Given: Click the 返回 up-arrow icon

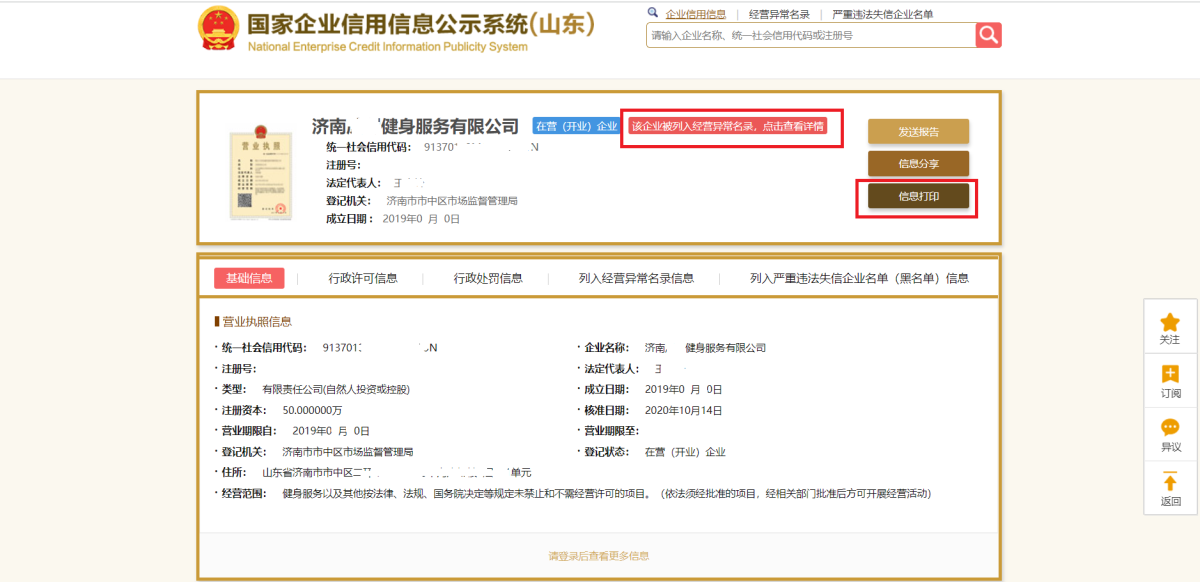Looking at the screenshot, I should [x=1169, y=483].
